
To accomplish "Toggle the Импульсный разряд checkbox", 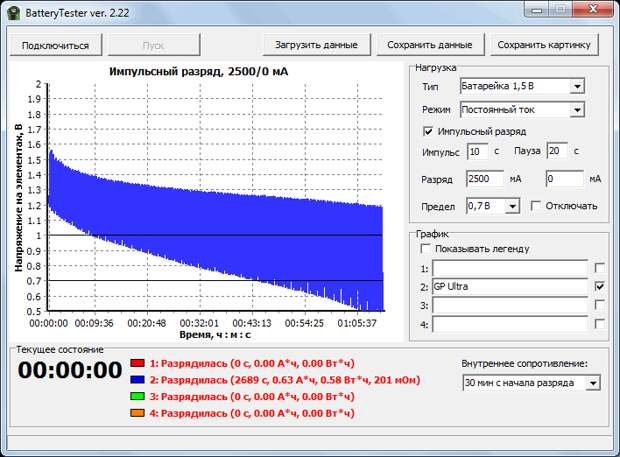I will 428,131.
